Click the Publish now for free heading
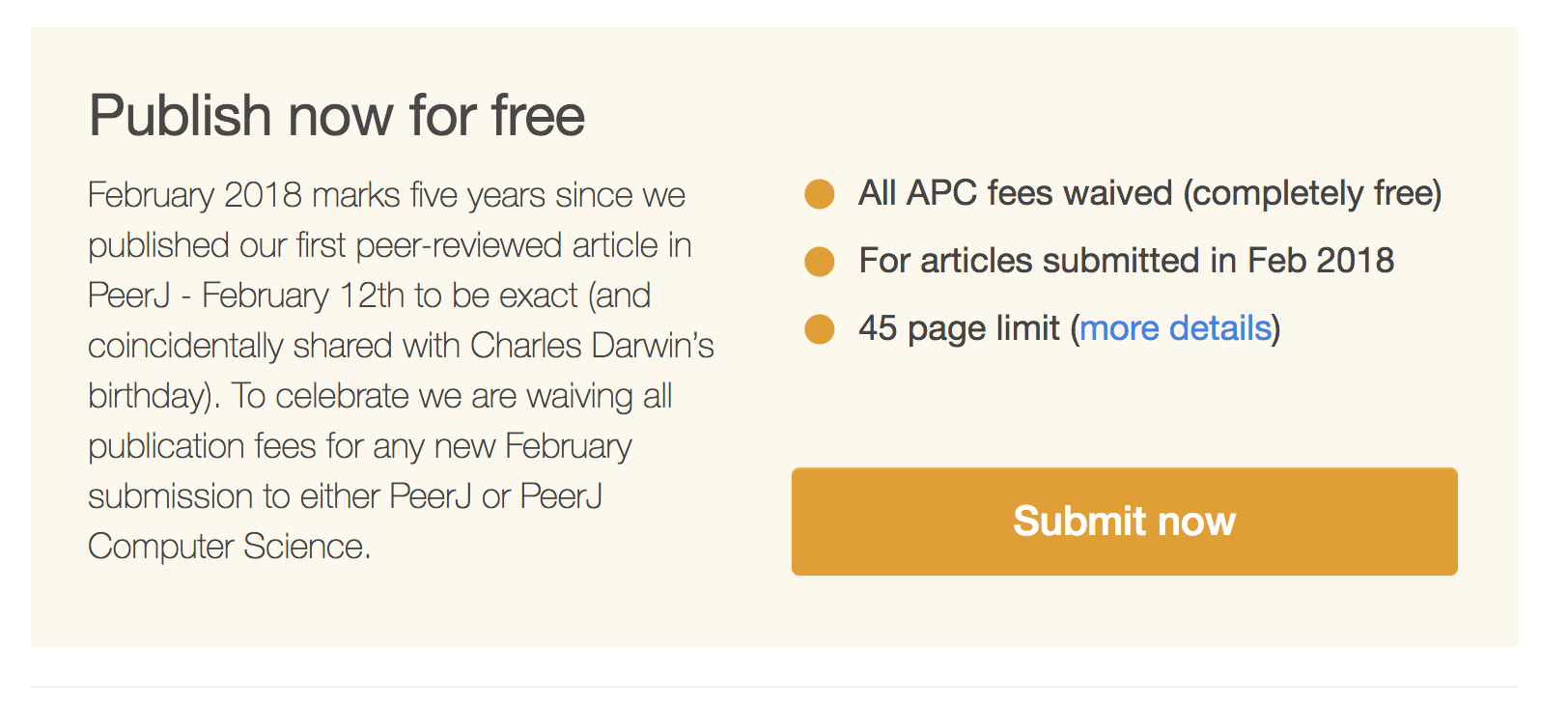 pos(337,116)
